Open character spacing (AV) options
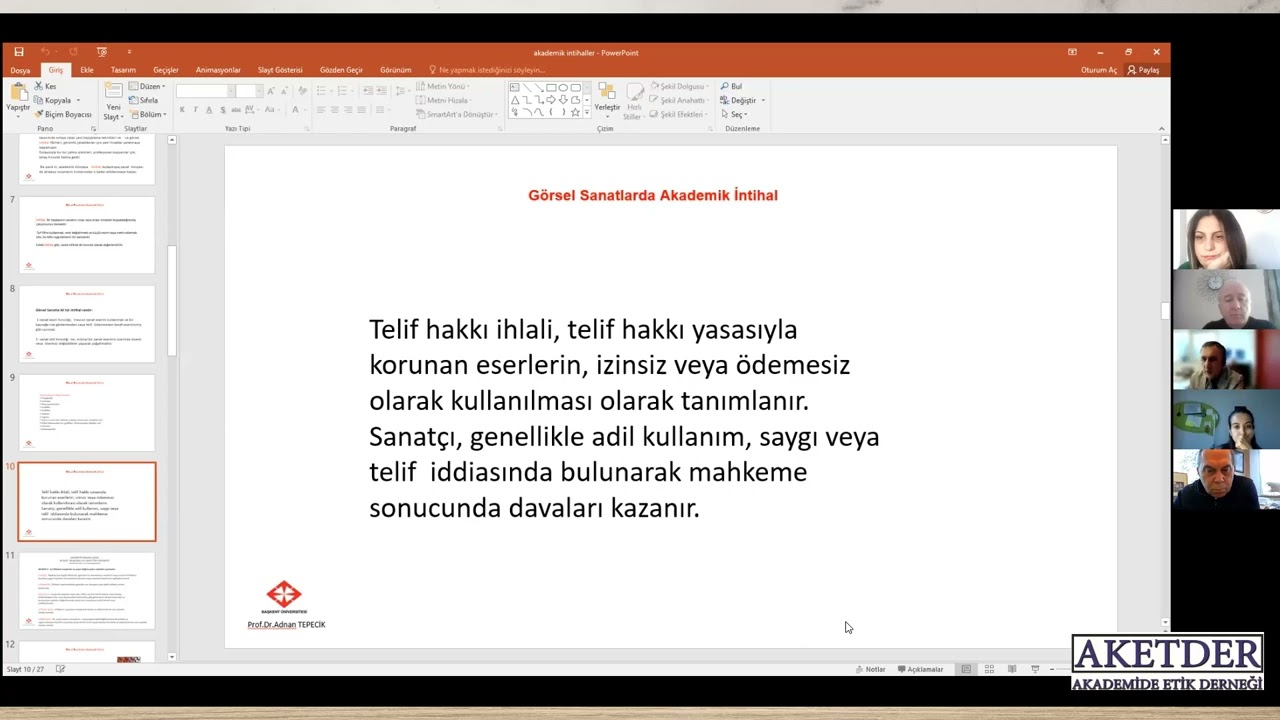The width and height of the screenshot is (1280, 720). 250,109
